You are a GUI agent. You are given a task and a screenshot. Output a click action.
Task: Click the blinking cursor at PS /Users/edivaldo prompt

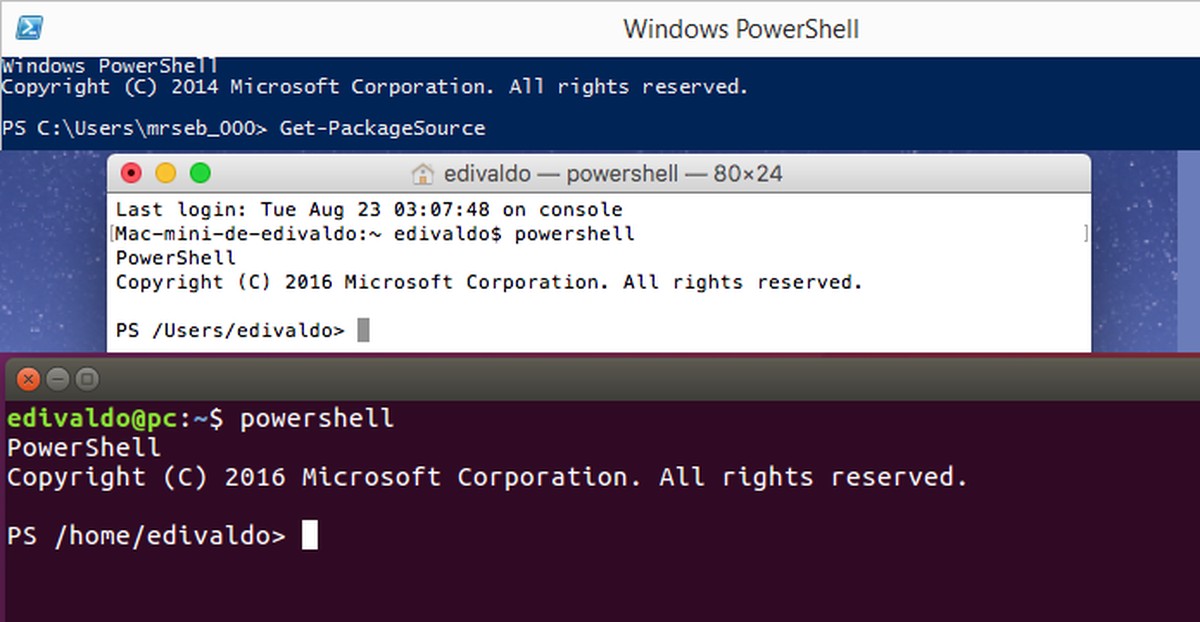363,329
